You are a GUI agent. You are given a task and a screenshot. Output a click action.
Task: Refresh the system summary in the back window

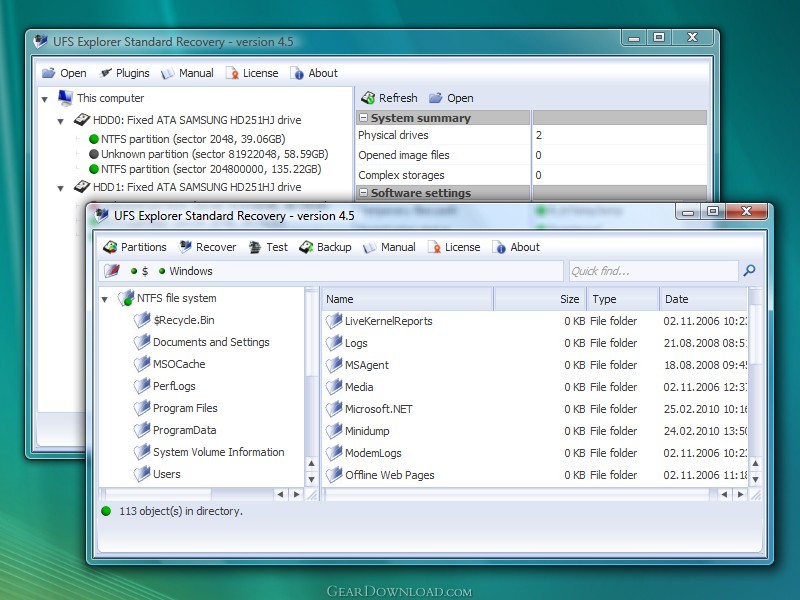click(x=389, y=97)
